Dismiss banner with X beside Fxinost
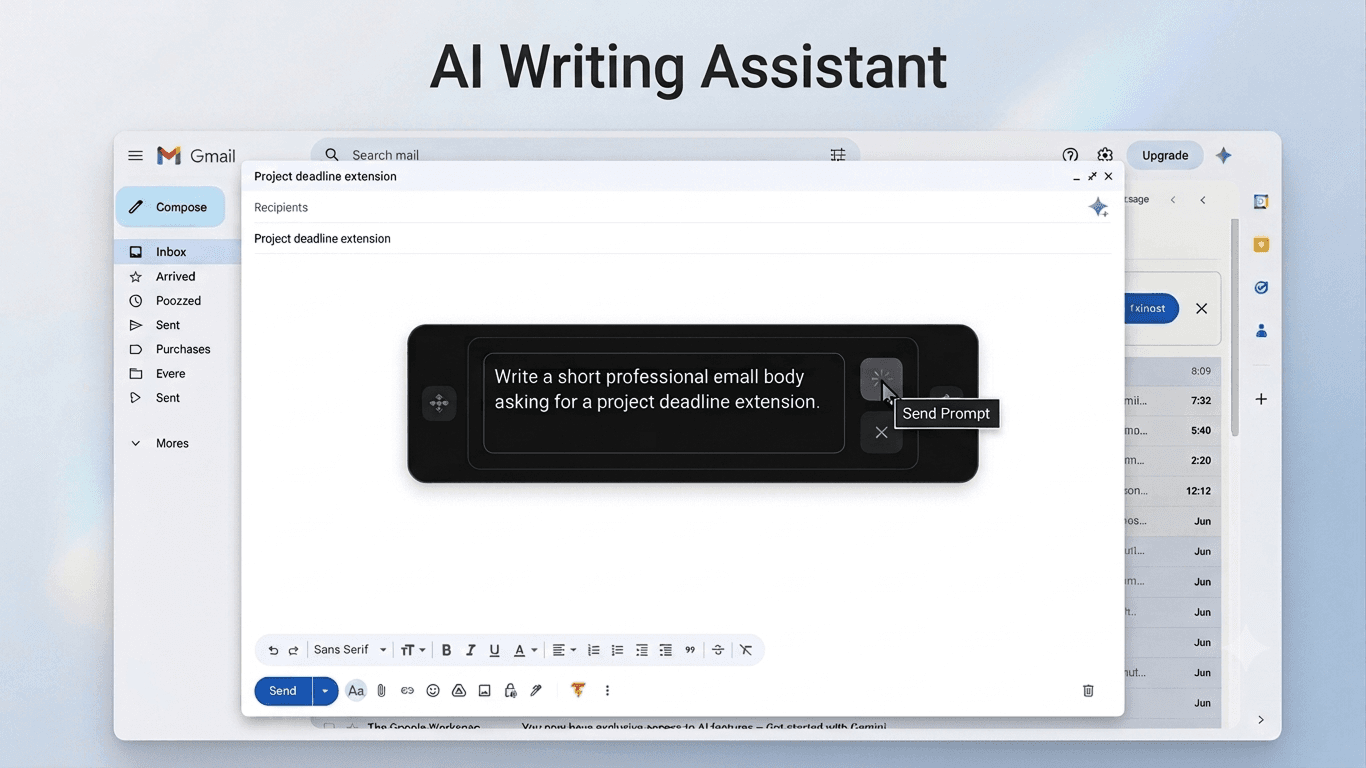The width and height of the screenshot is (1366, 768). click(1202, 308)
